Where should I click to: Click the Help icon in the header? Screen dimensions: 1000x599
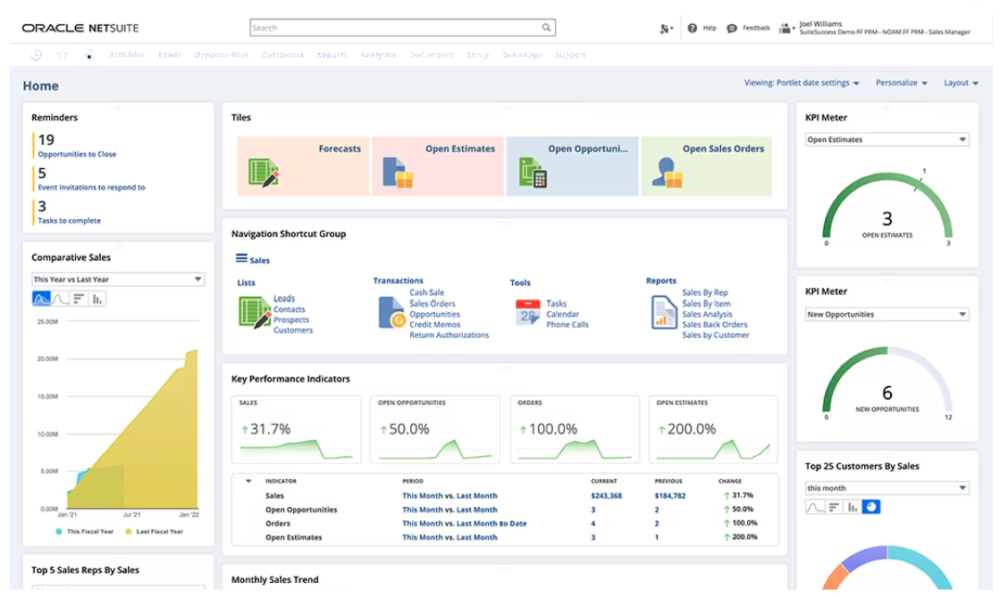click(691, 27)
